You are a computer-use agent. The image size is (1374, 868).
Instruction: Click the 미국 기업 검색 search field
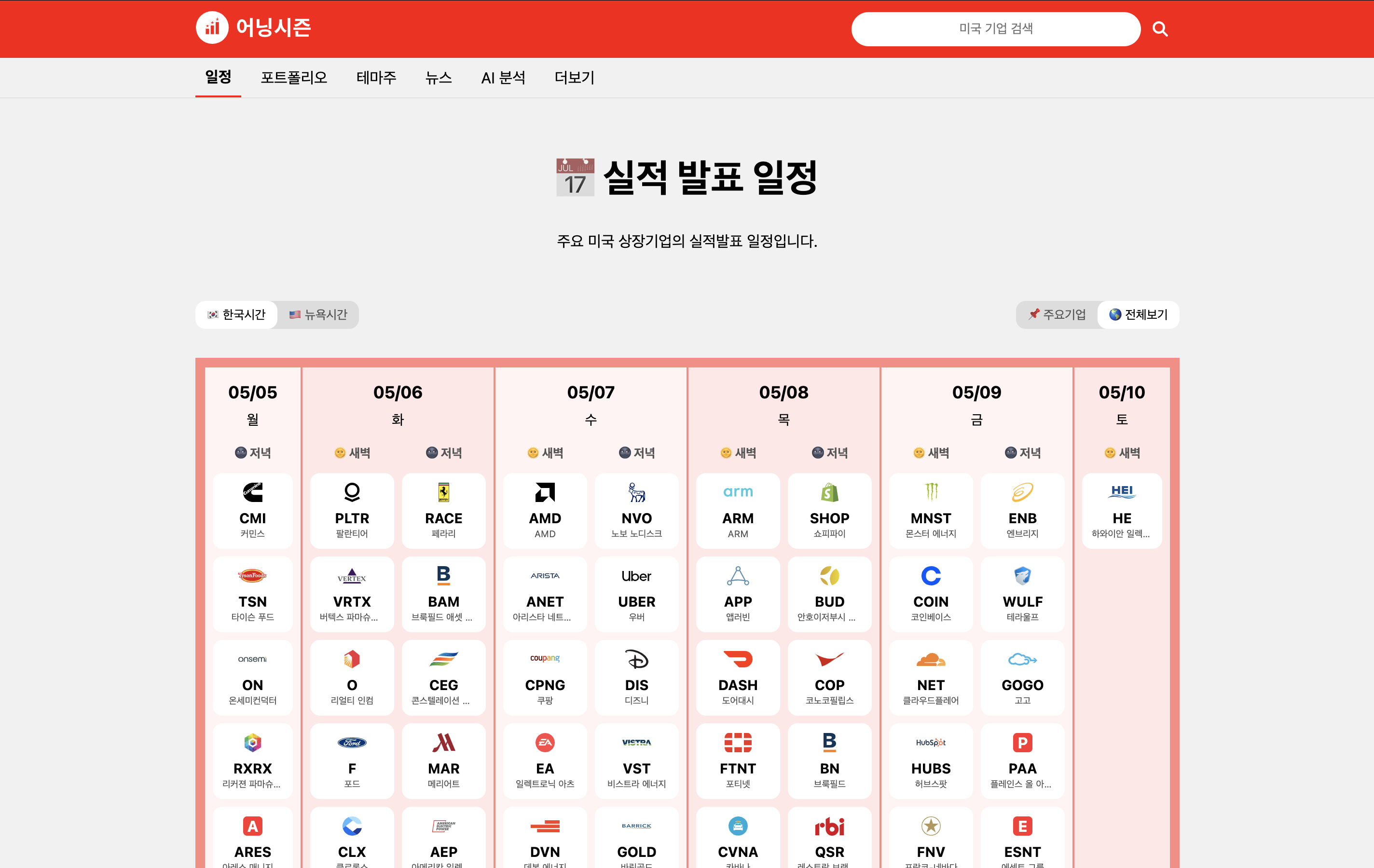click(x=996, y=28)
